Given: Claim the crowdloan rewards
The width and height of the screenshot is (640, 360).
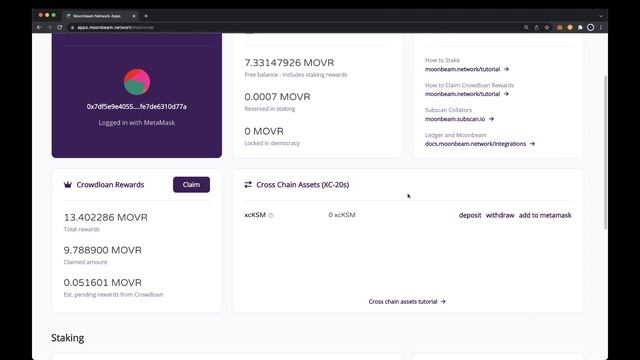Looking at the screenshot, I should pos(191,184).
